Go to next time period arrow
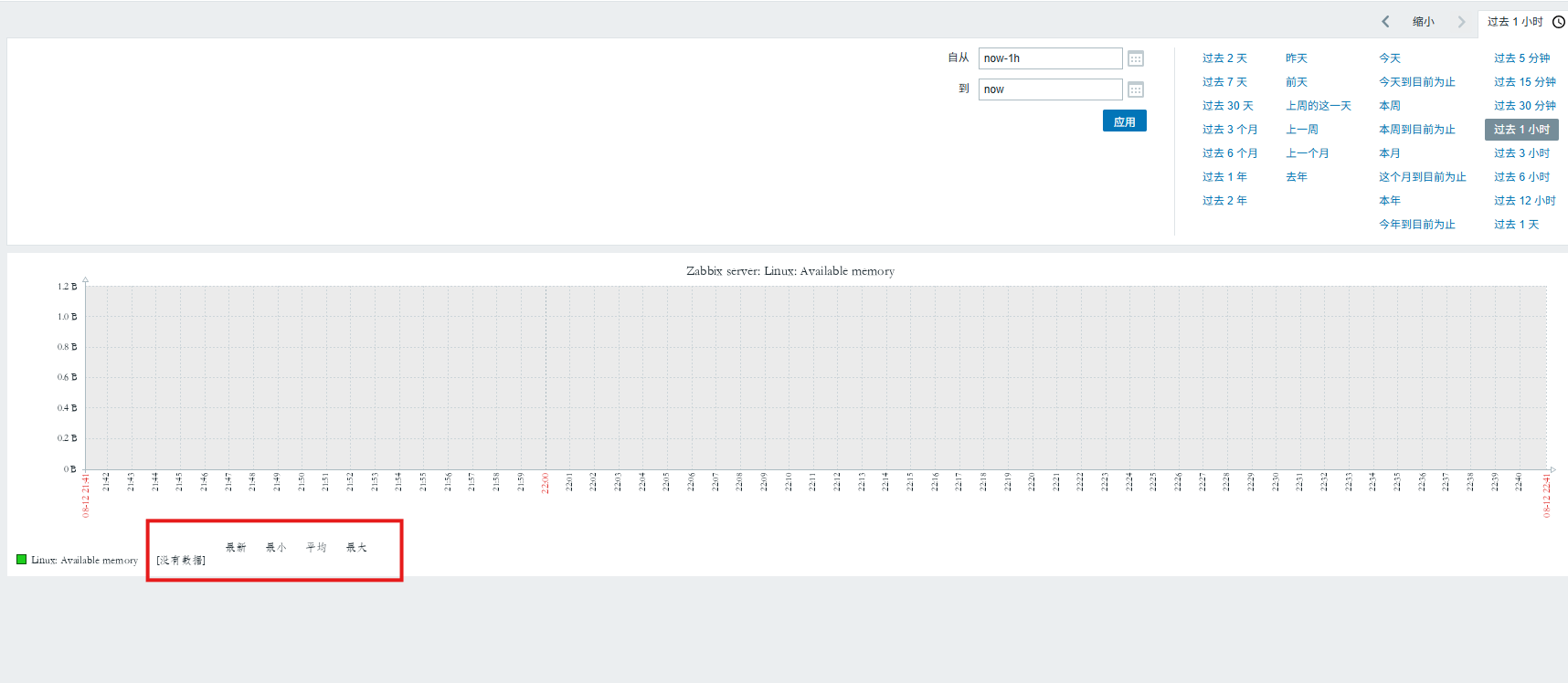This screenshot has height=683, width=1568. point(1461,22)
